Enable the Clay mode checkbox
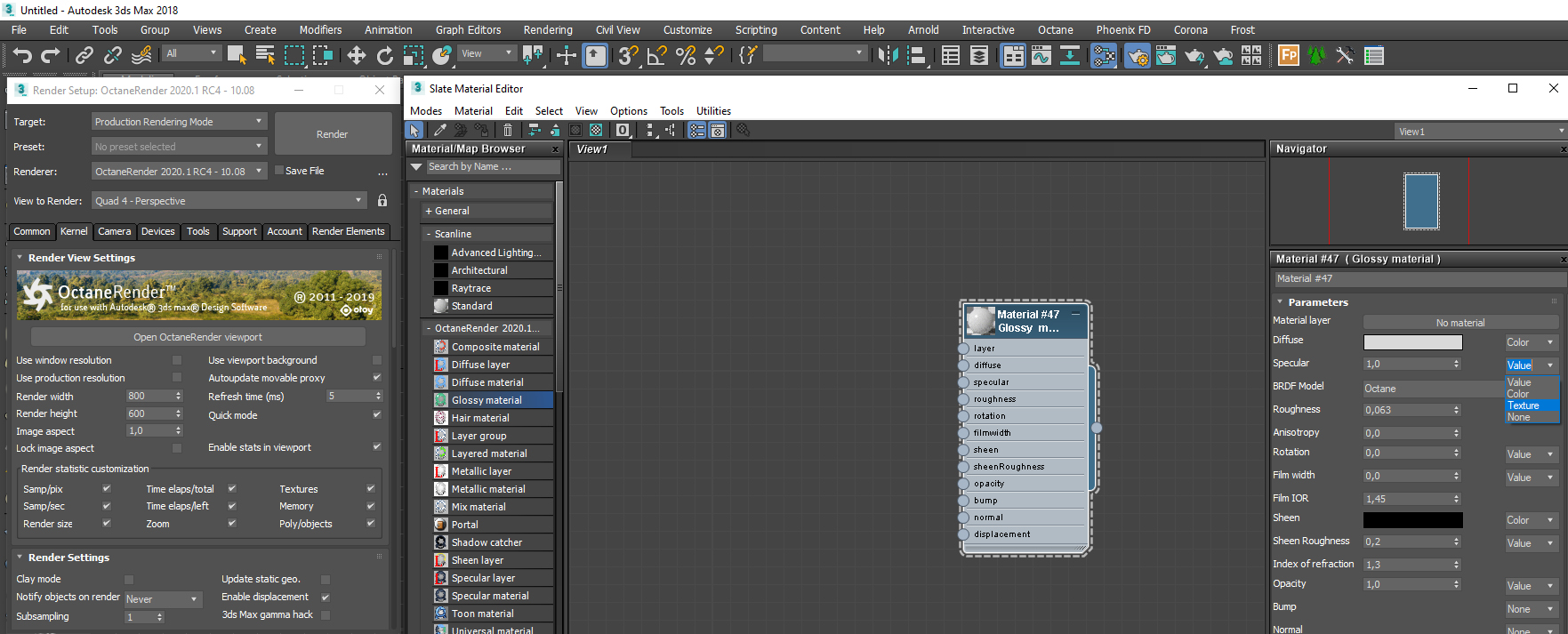The height and width of the screenshot is (634, 1568). pyautogui.click(x=129, y=580)
